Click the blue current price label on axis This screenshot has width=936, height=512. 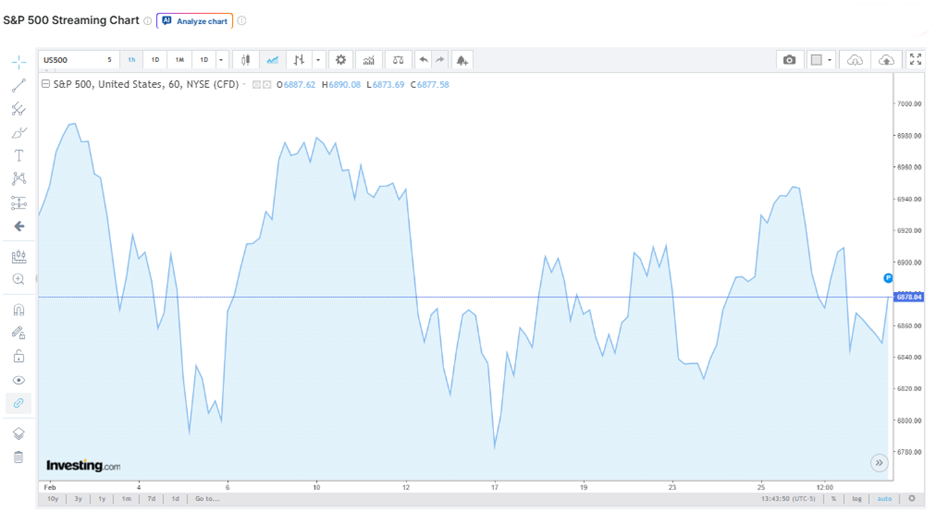(908, 297)
